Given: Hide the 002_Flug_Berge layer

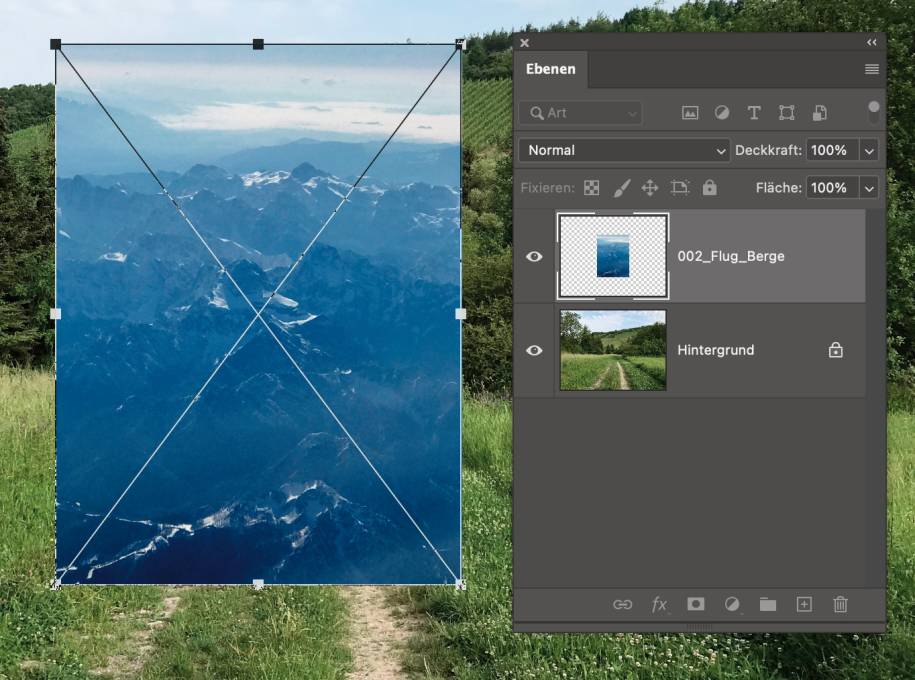Looking at the screenshot, I should click(534, 256).
